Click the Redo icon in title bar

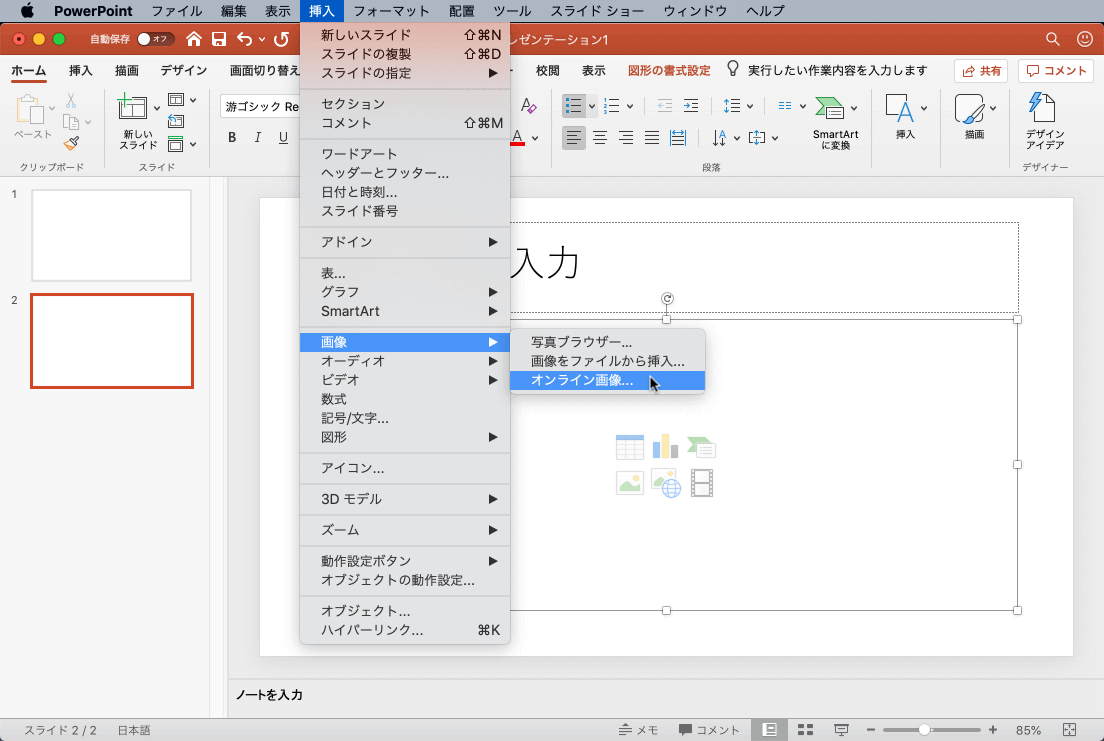tap(281, 39)
